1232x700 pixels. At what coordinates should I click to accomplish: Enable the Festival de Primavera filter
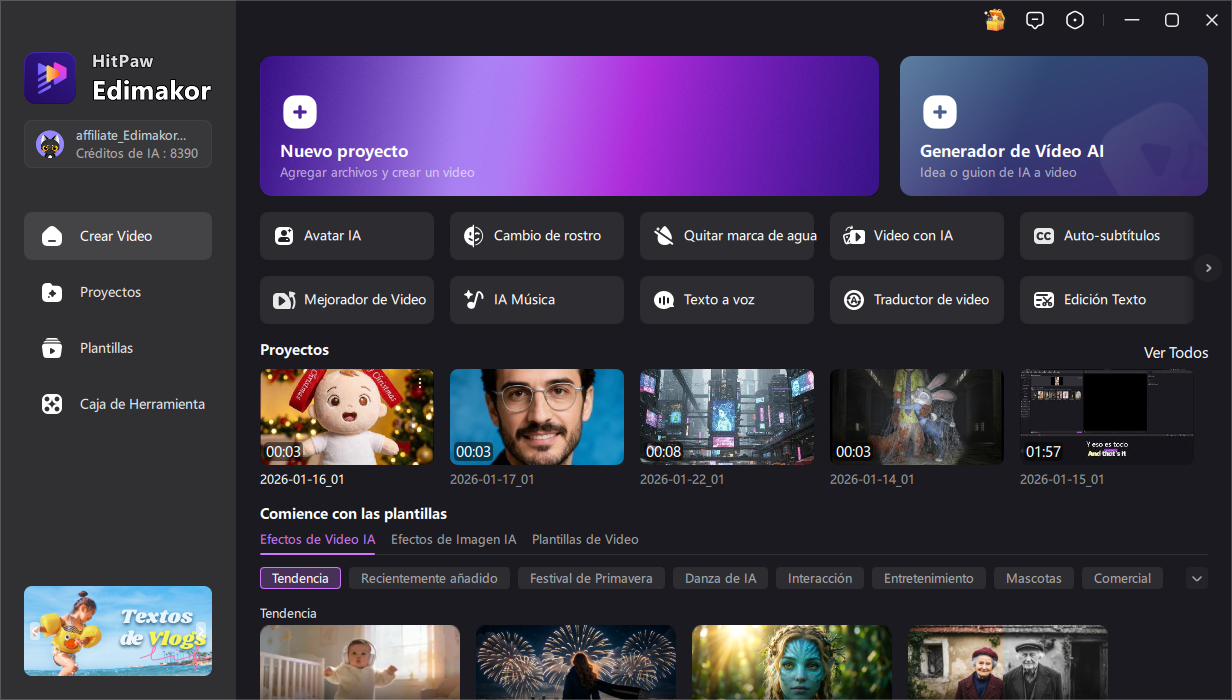(591, 578)
